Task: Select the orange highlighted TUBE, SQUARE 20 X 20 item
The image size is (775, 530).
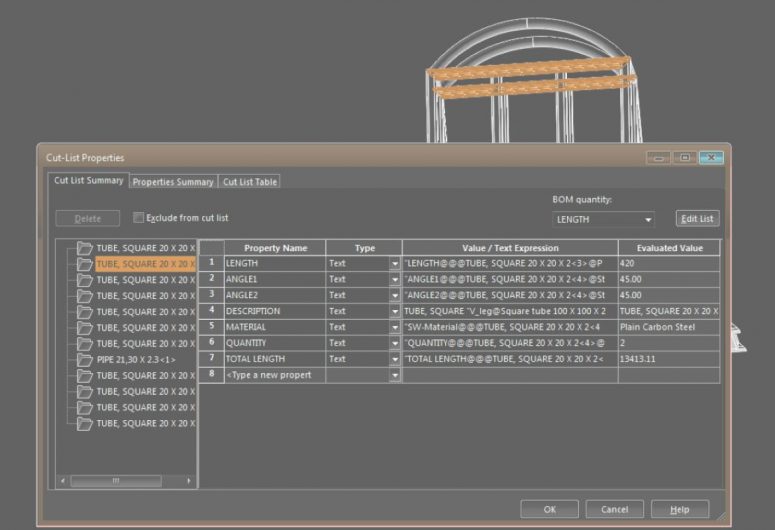Action: pos(145,264)
